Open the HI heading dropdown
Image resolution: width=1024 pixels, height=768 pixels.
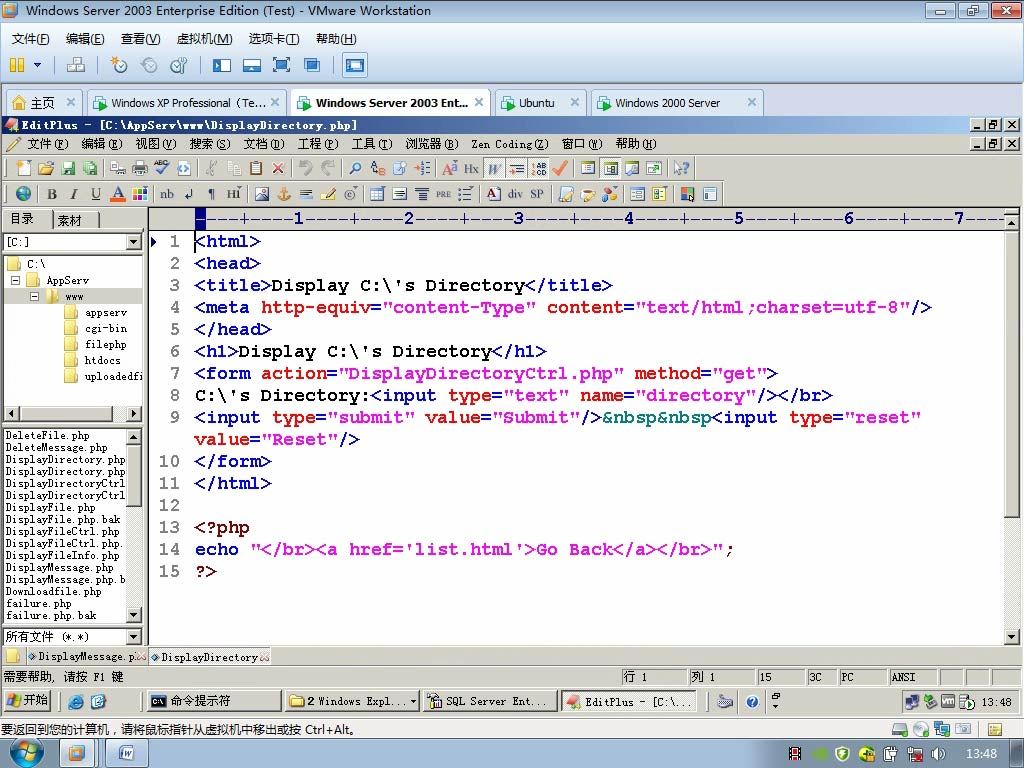click(234, 193)
